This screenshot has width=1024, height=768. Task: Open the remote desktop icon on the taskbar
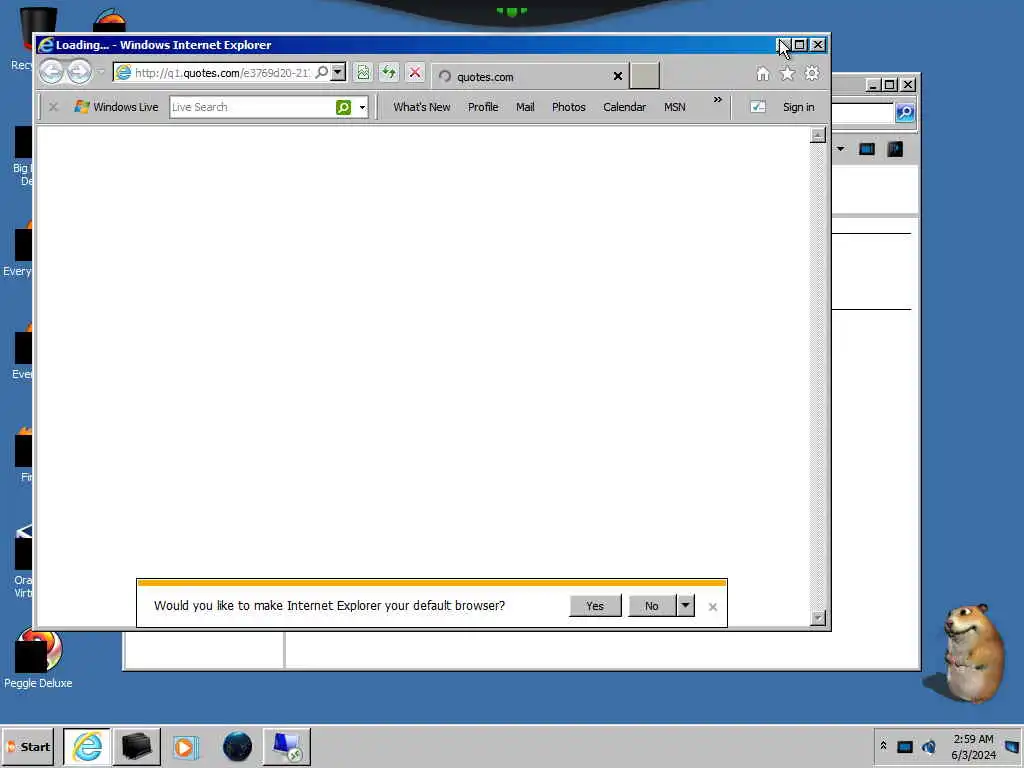pyautogui.click(x=287, y=746)
